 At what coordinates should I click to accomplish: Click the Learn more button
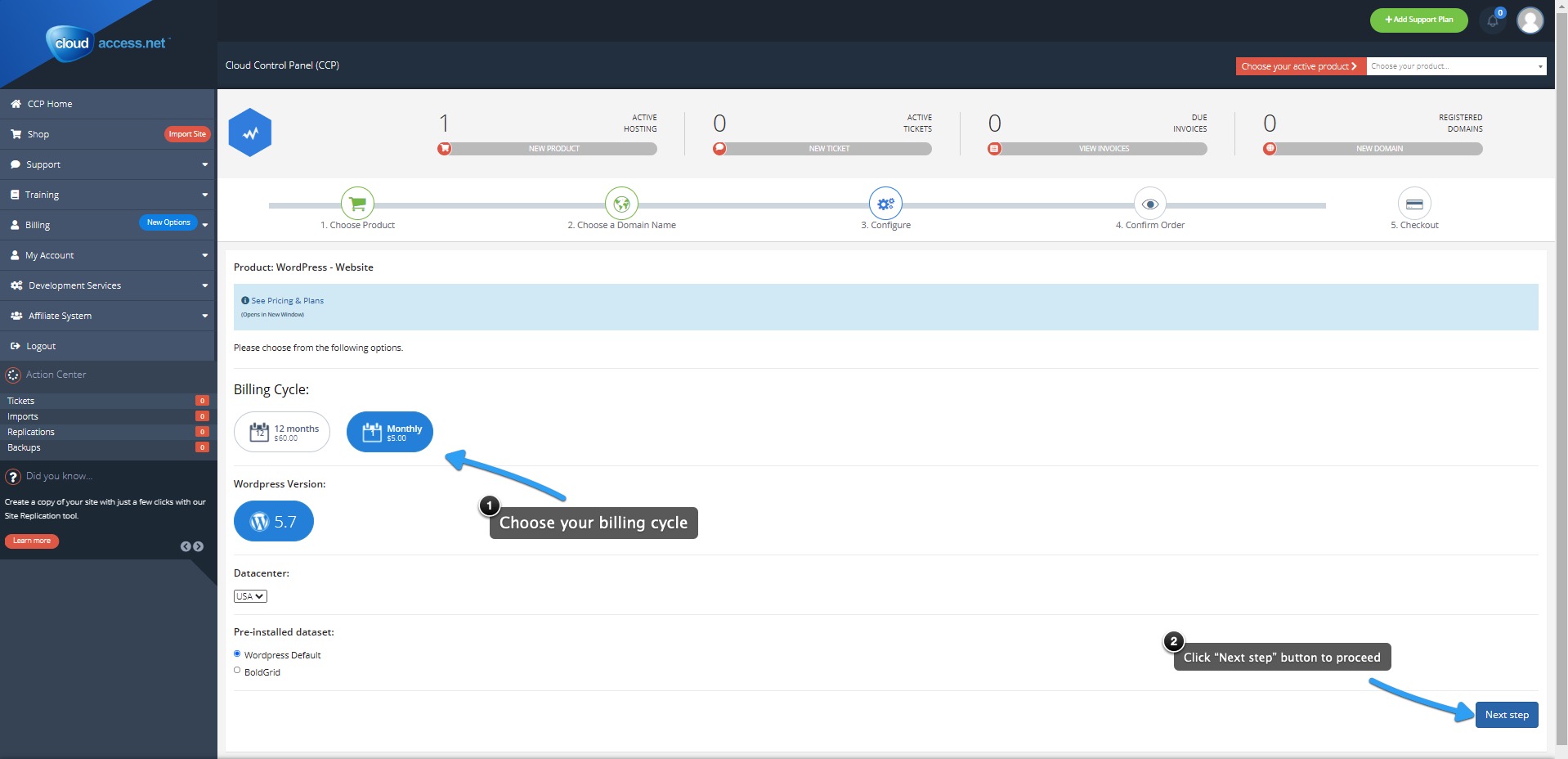click(x=32, y=541)
